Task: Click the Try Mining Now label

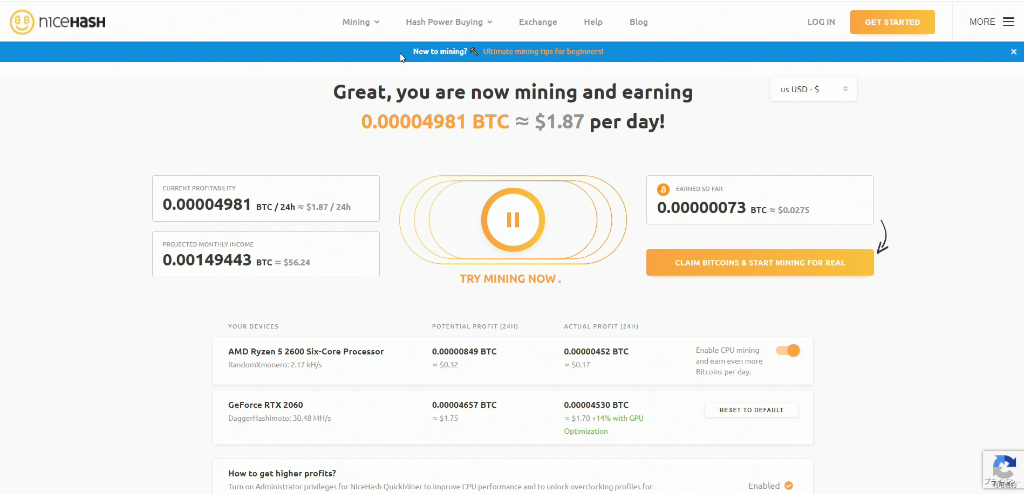Action: (x=510, y=279)
